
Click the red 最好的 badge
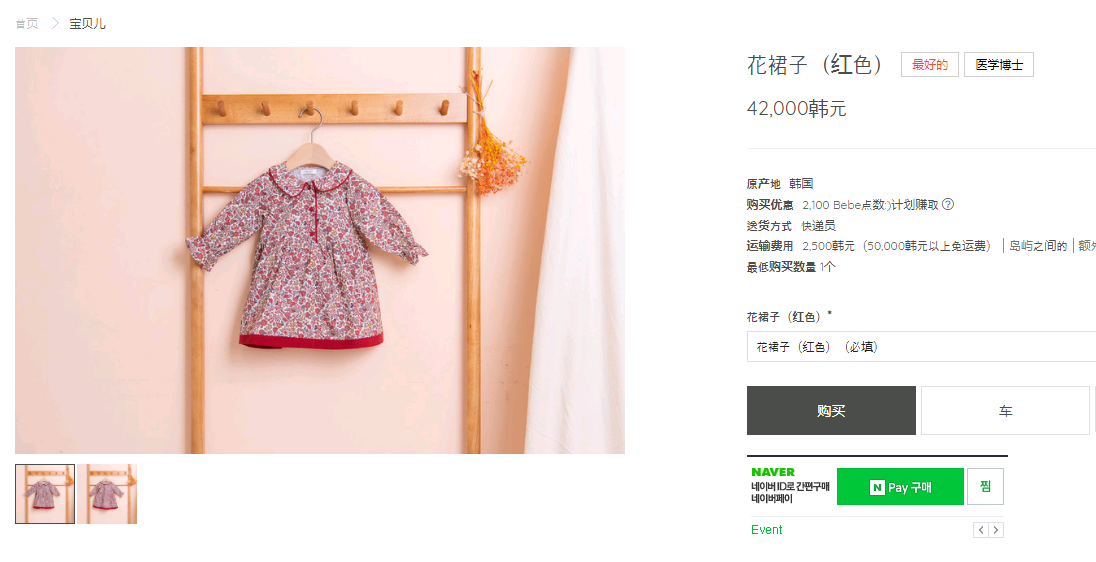(930, 65)
